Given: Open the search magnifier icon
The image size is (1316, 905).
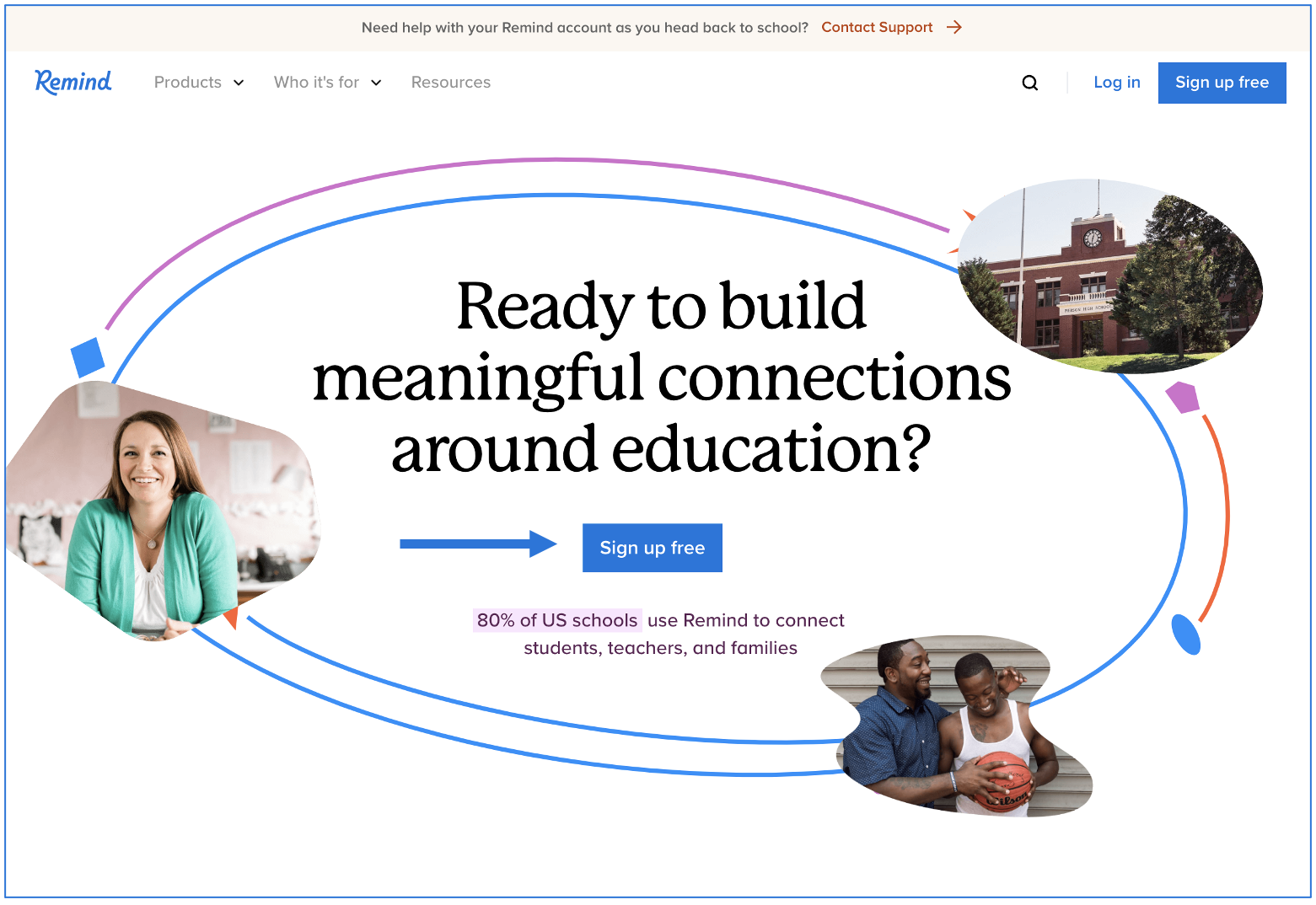Looking at the screenshot, I should coord(1029,83).
